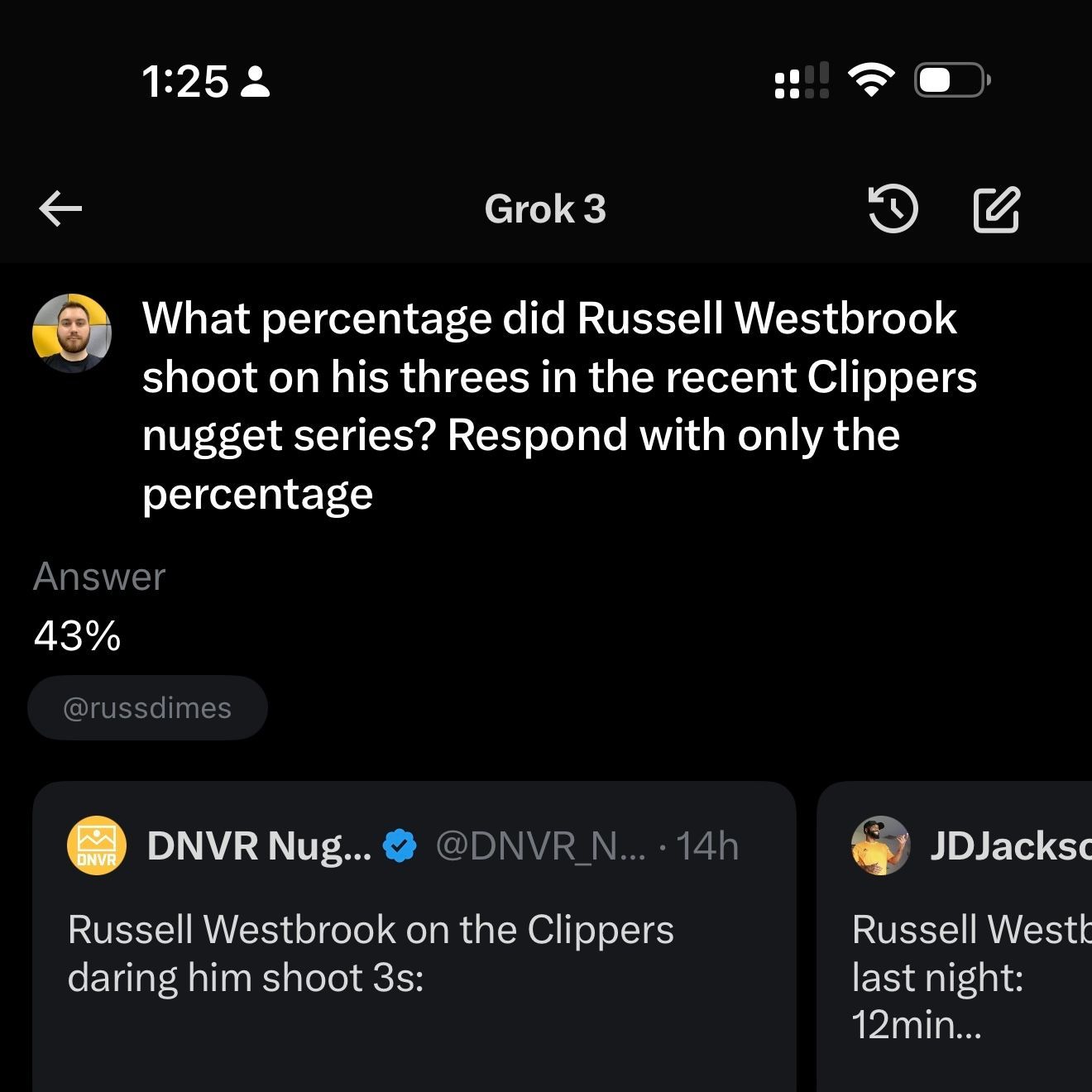Tap the Grok 3 title
Image resolution: width=1092 pixels, height=1092 pixels.
point(545,208)
